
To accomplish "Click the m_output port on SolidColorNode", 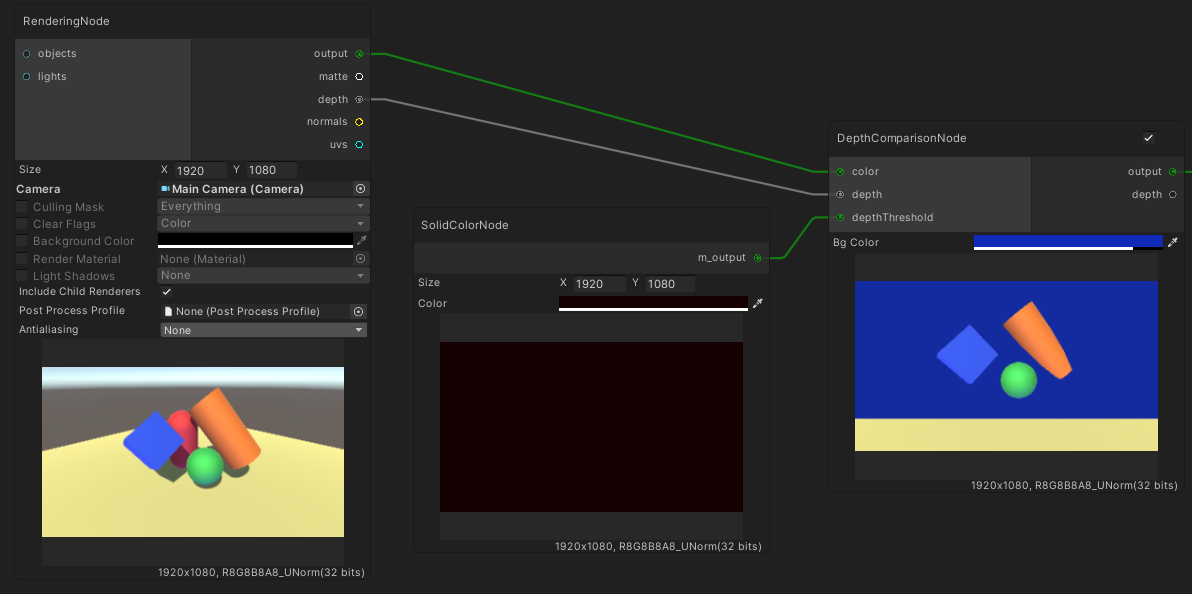I will [x=758, y=258].
